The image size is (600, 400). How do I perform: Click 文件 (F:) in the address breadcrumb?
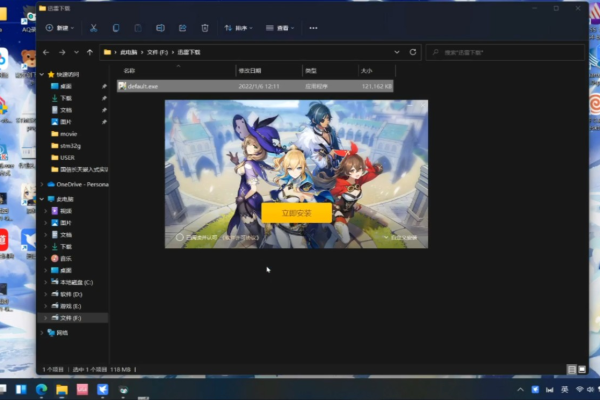click(157, 52)
